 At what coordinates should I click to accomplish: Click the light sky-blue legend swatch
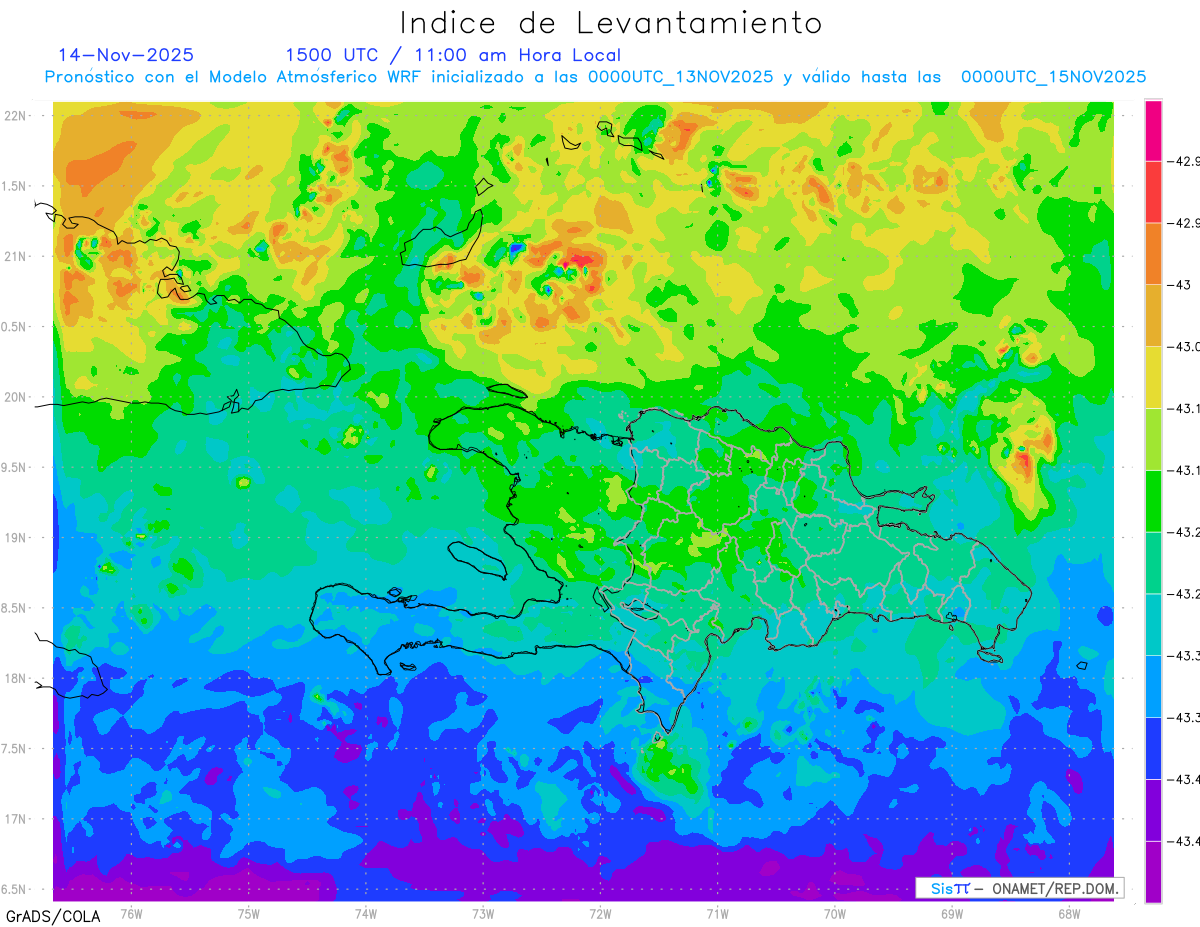pyautogui.click(x=1153, y=686)
